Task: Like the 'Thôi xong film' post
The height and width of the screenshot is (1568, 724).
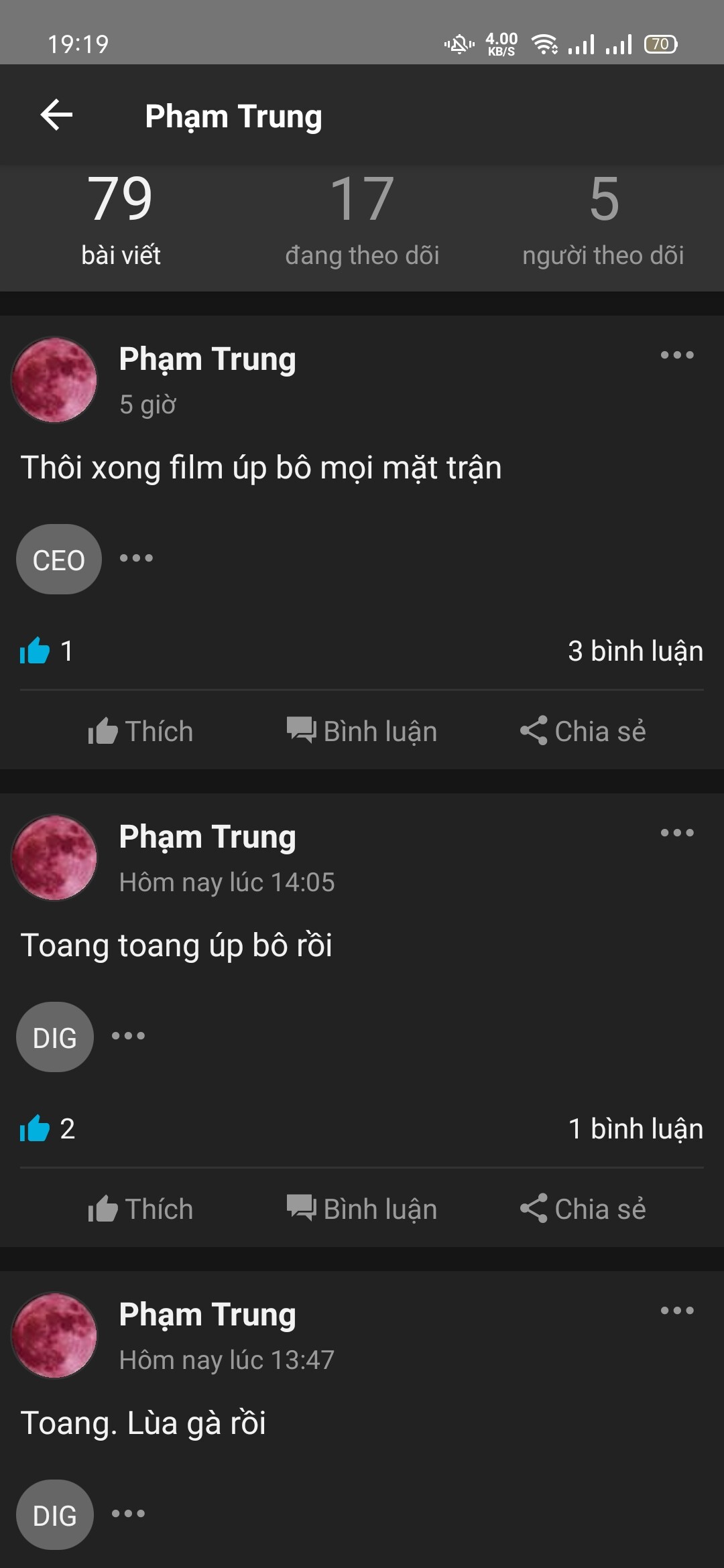Action: coord(141,731)
